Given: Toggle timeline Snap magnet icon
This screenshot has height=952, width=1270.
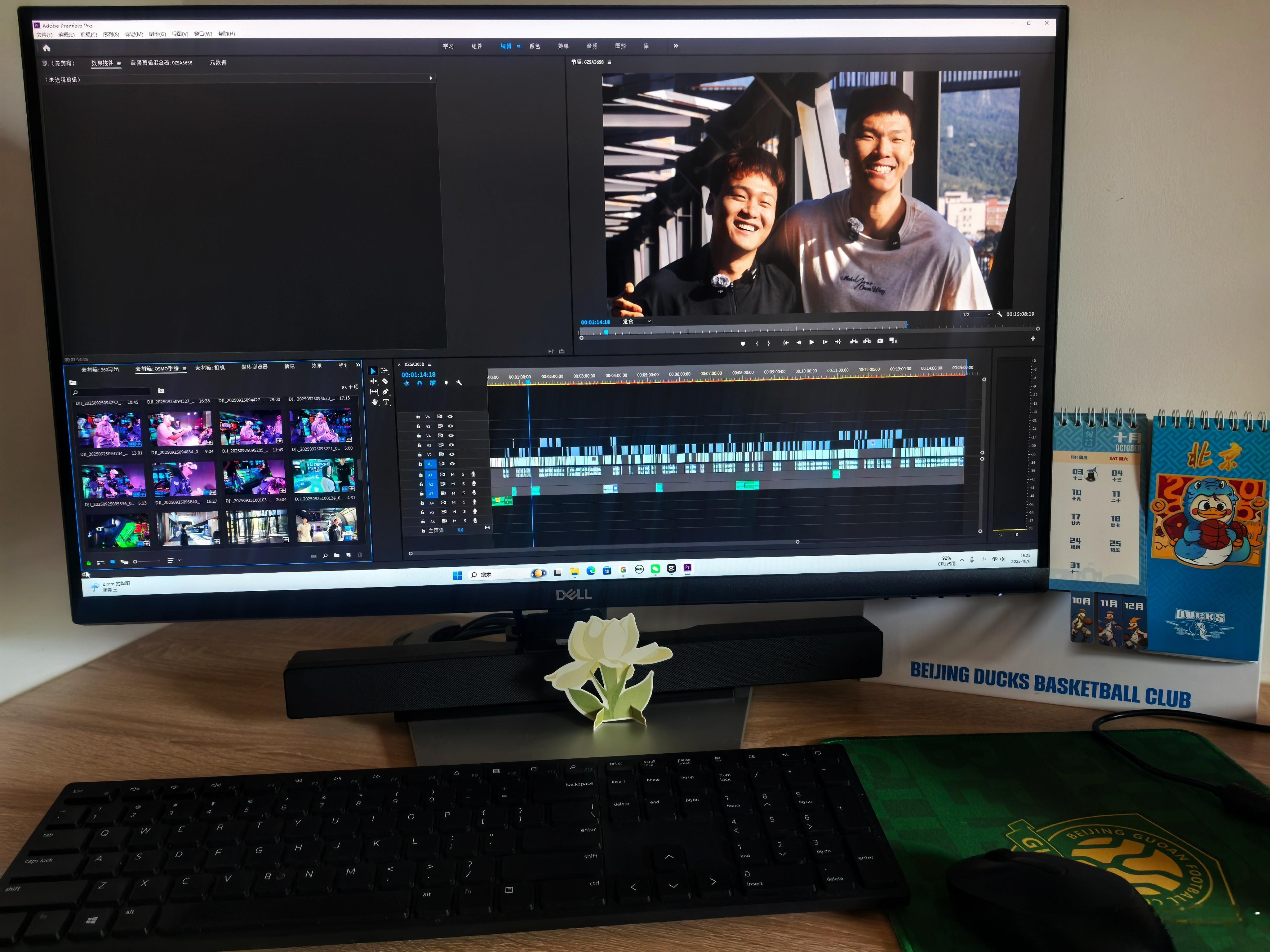Looking at the screenshot, I should point(419,383).
